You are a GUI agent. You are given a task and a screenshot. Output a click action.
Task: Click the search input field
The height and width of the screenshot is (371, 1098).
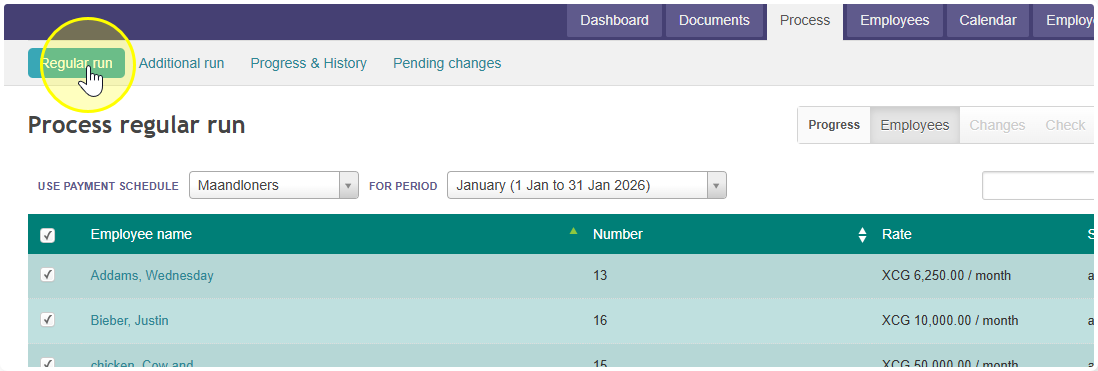point(1039,186)
